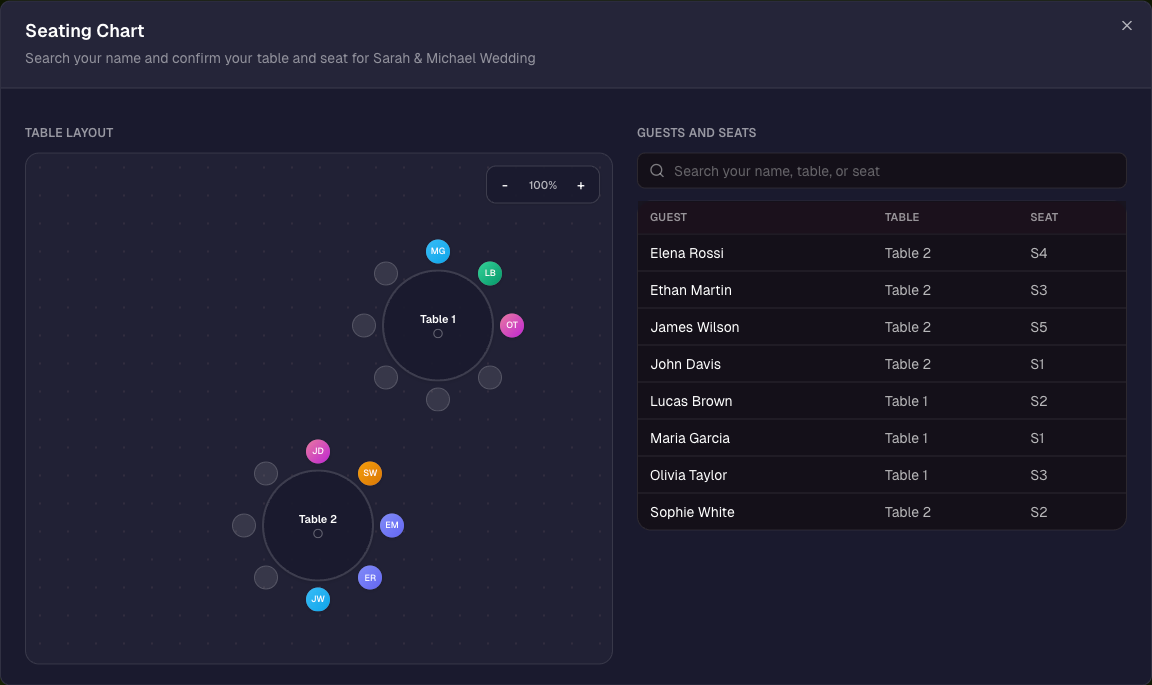The width and height of the screenshot is (1152, 685).
Task: Zoom in with the plus button
Action: tap(581, 185)
